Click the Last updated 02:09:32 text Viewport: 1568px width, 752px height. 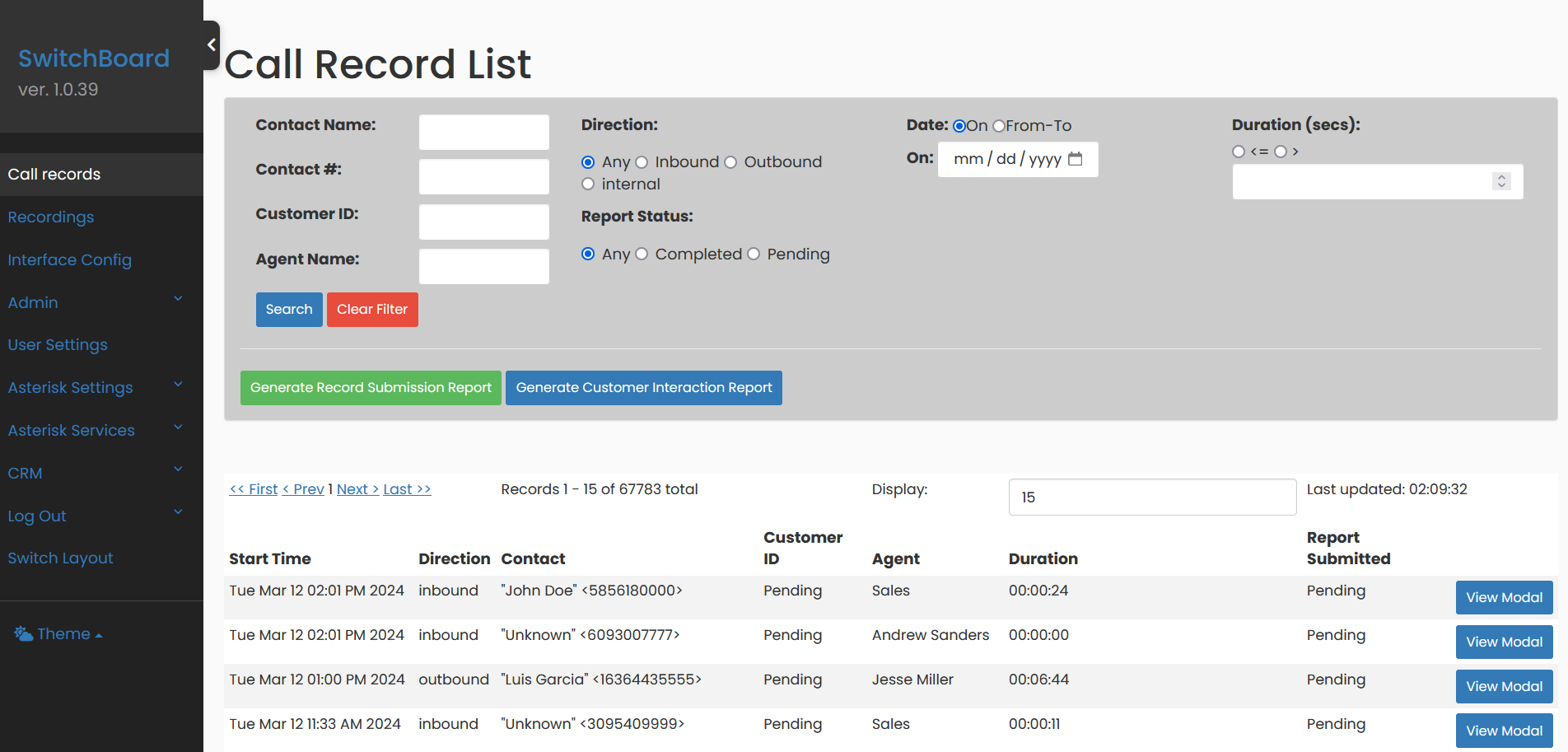coord(1387,489)
